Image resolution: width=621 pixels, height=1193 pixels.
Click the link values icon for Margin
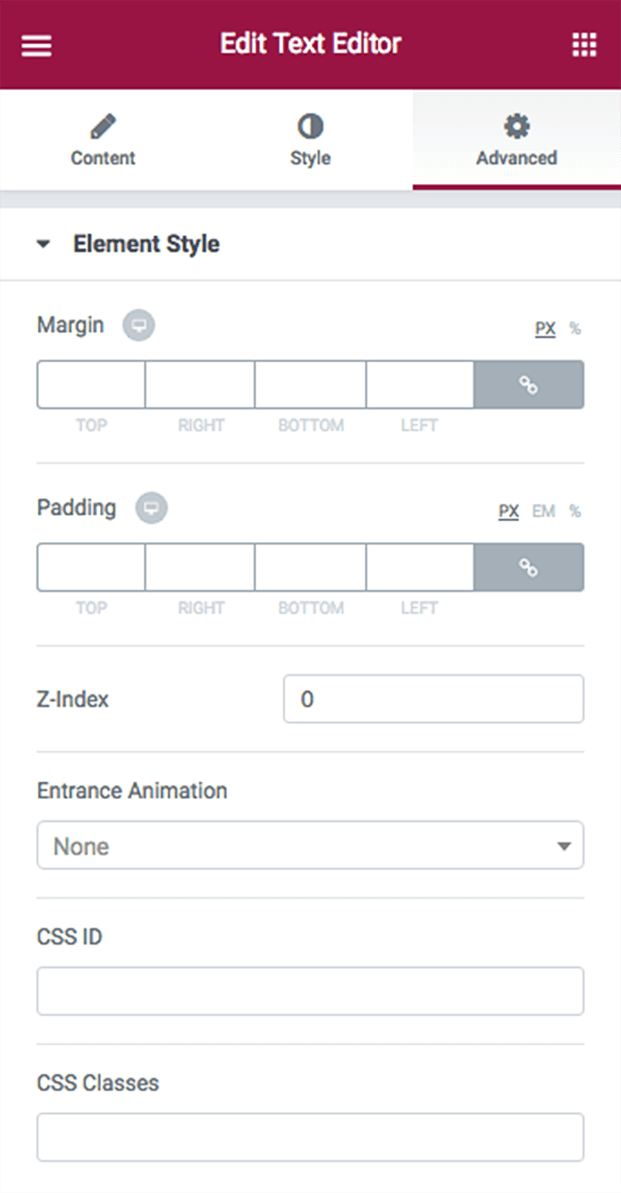pyautogui.click(x=530, y=384)
